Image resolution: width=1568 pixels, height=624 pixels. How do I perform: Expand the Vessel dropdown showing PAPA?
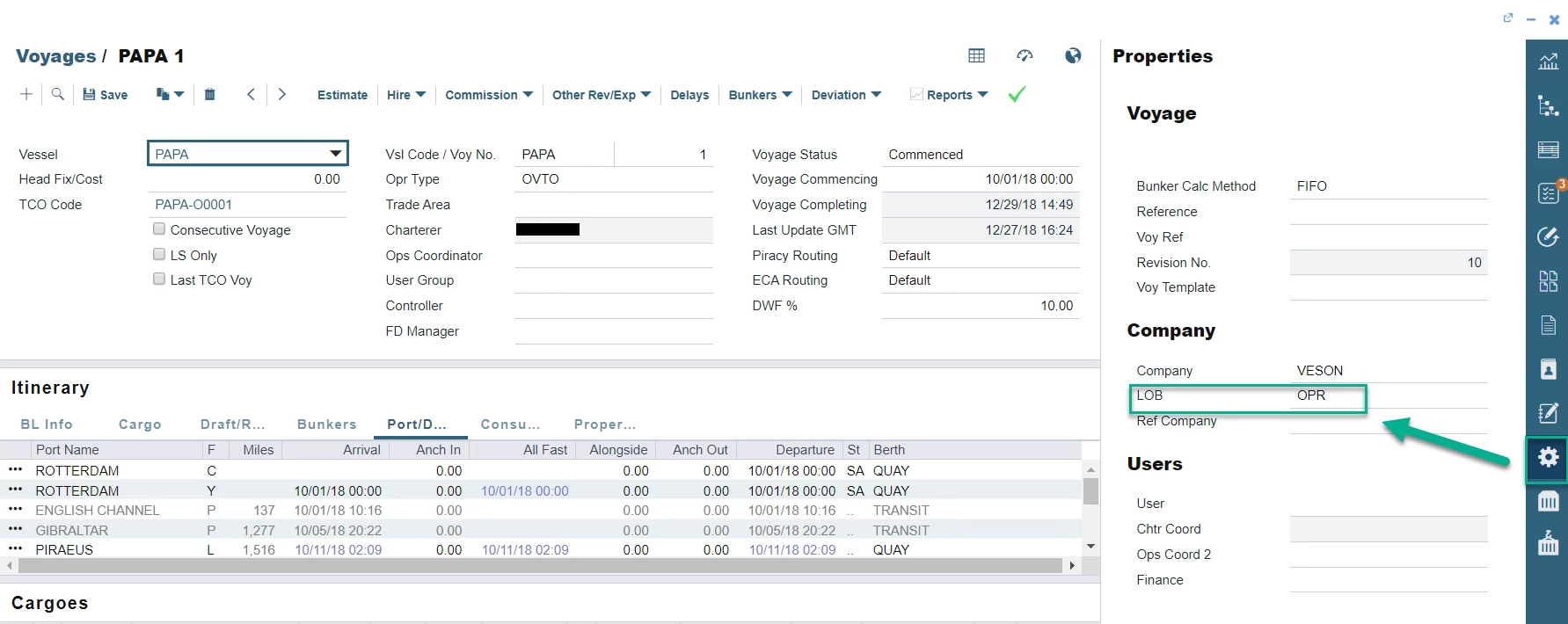coord(335,154)
